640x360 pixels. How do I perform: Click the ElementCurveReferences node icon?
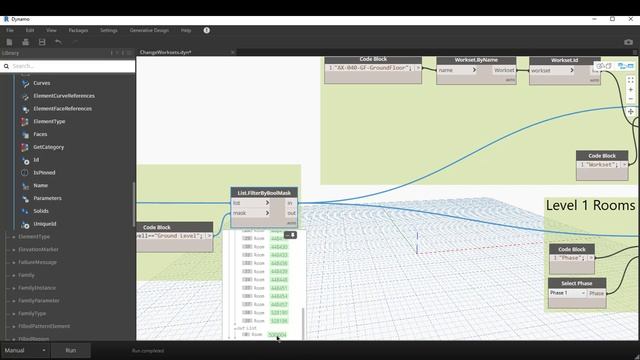point(25,96)
